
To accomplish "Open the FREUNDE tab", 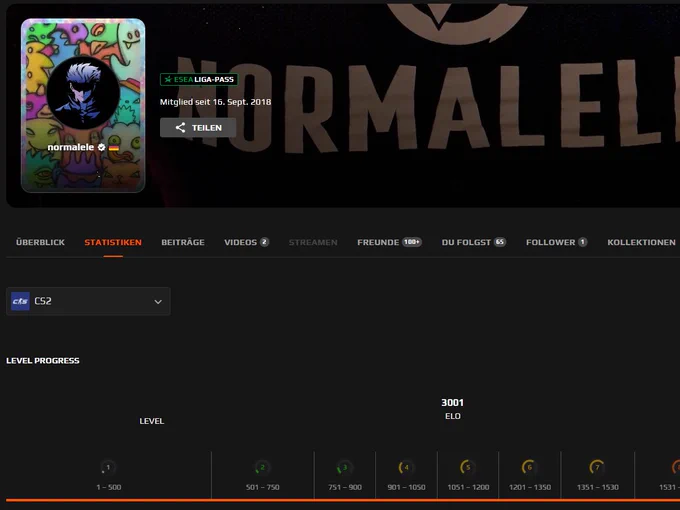I will [x=389, y=242].
